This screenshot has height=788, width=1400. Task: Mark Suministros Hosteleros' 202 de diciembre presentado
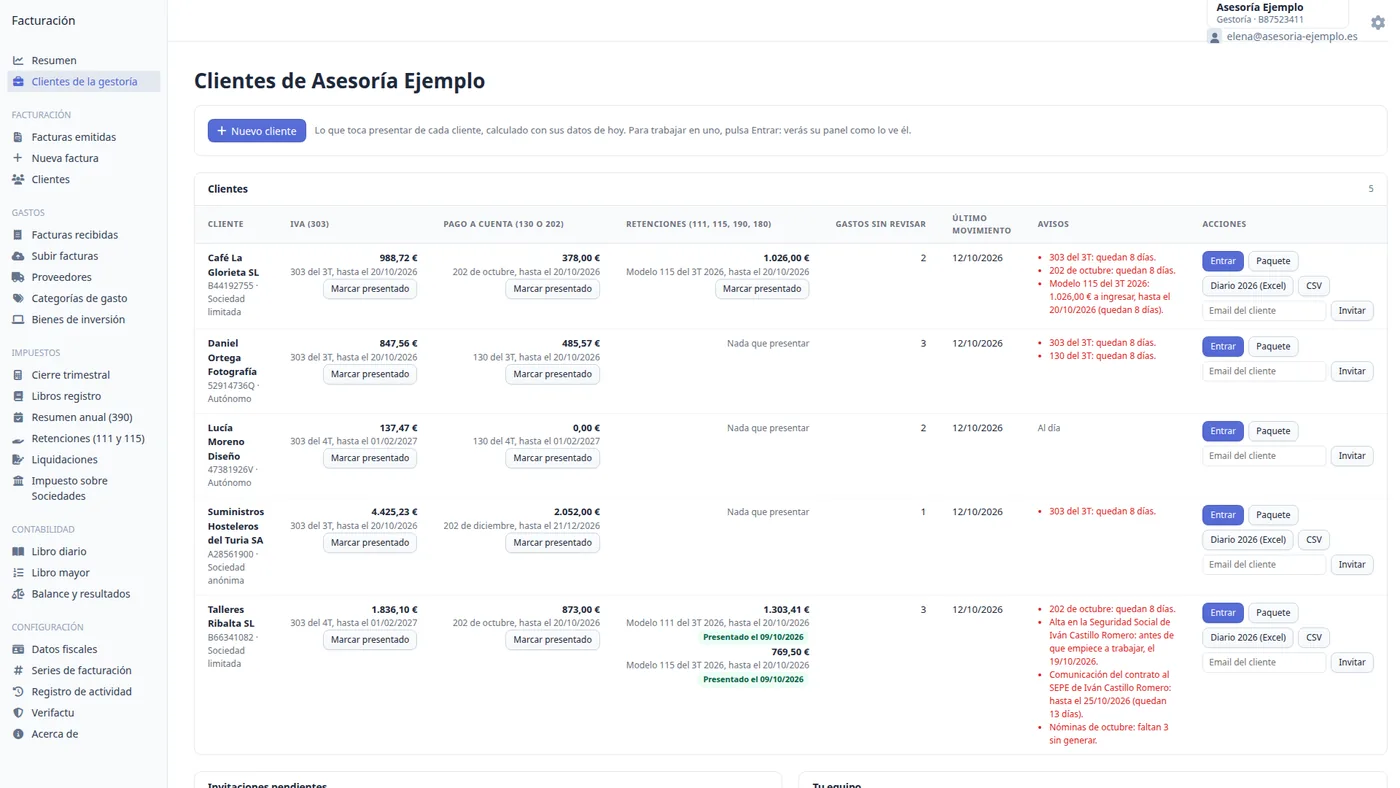553,543
